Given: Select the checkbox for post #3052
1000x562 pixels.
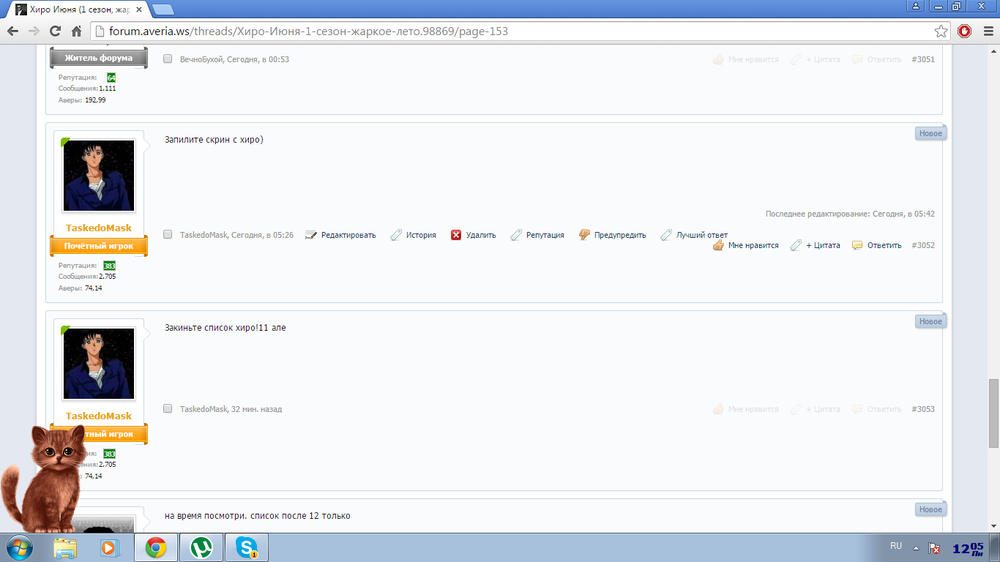Looking at the screenshot, I should [168, 235].
